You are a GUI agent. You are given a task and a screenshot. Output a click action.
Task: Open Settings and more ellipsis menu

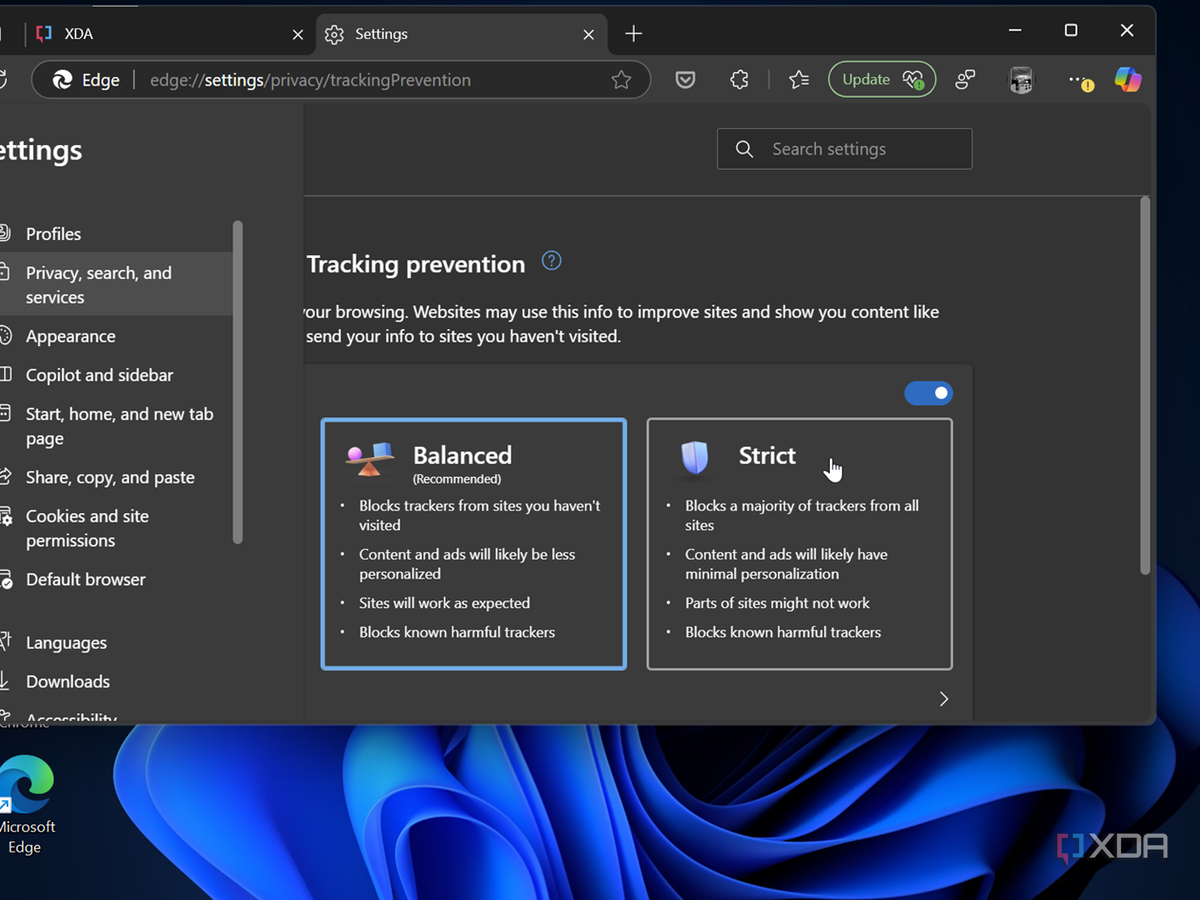click(x=1077, y=80)
